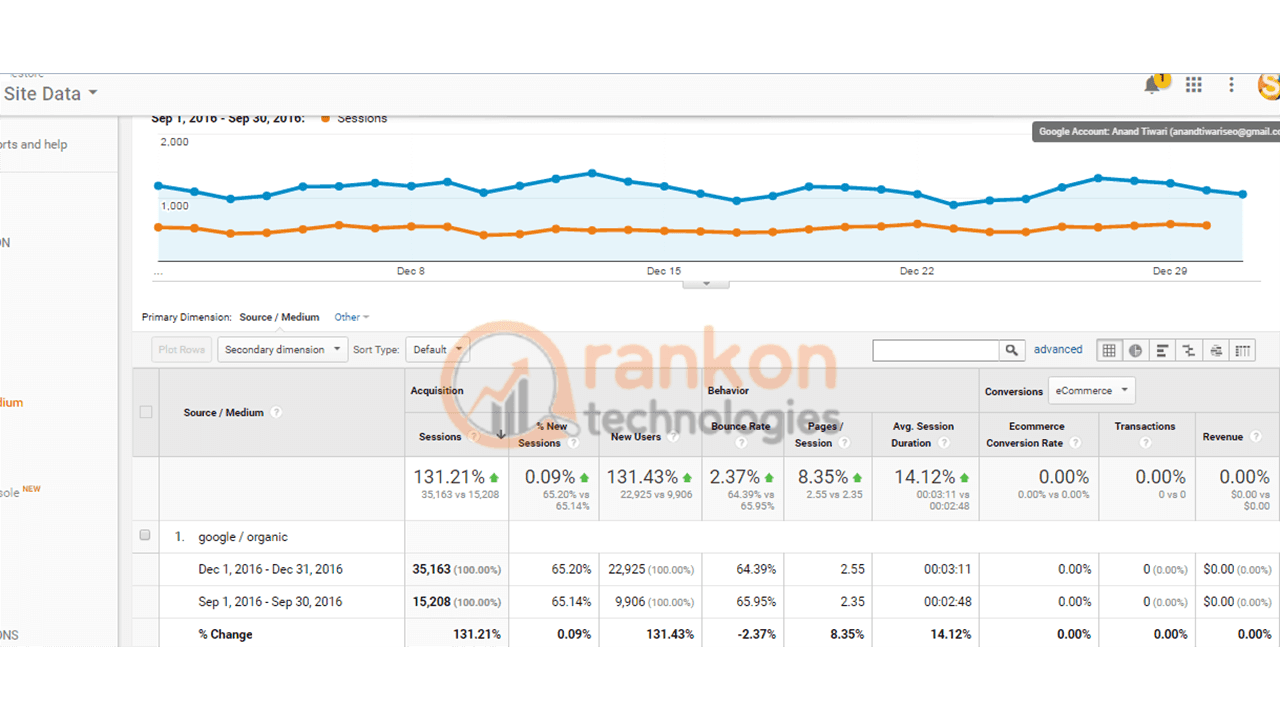Click the Behavior column group header
This screenshot has width=1280, height=720.
tap(728, 391)
